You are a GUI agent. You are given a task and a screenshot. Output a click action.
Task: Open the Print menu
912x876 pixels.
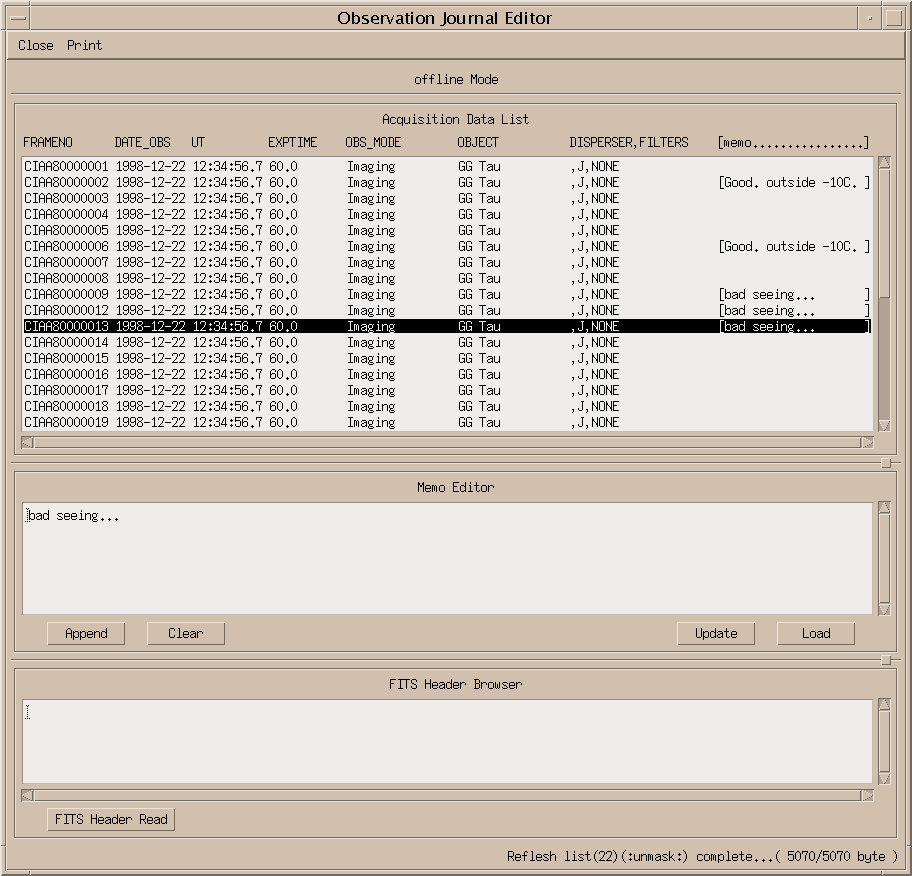click(x=84, y=45)
